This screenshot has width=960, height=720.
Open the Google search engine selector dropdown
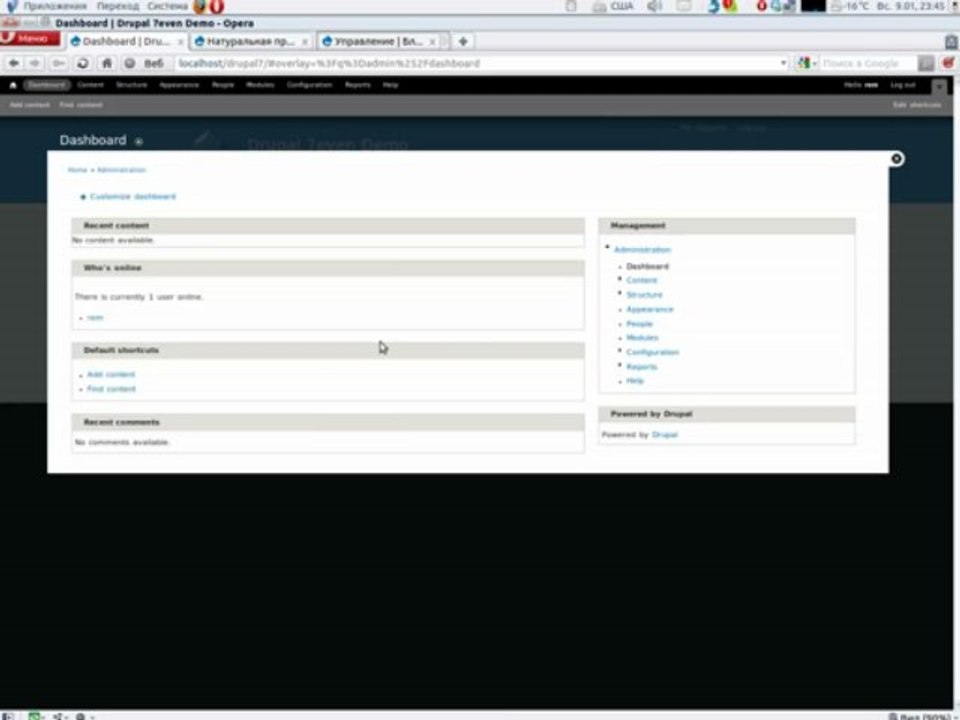click(x=807, y=63)
